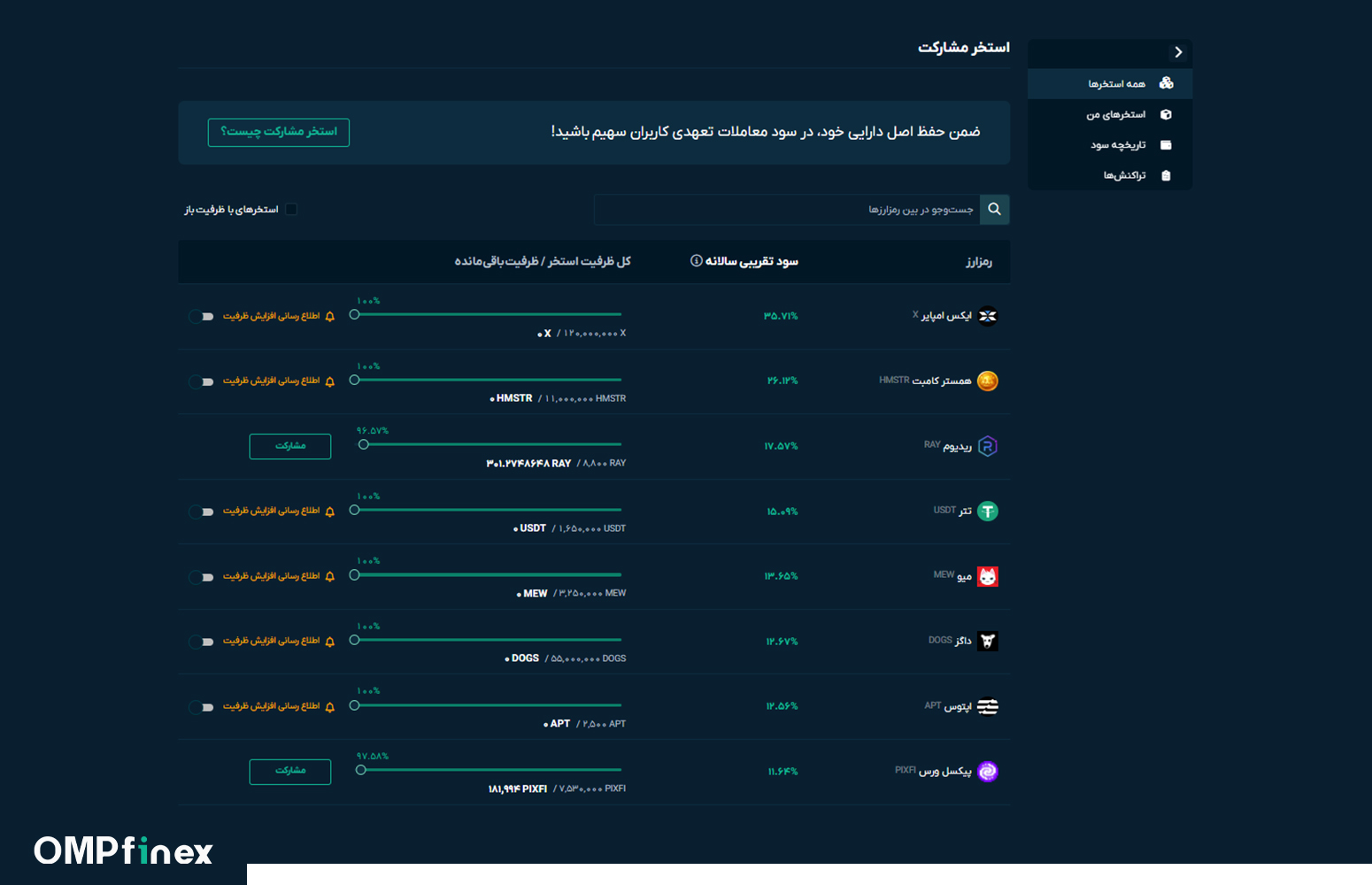1372x885 pixels.
Task: Click the transactions clipboard icon
Action: [1166, 175]
